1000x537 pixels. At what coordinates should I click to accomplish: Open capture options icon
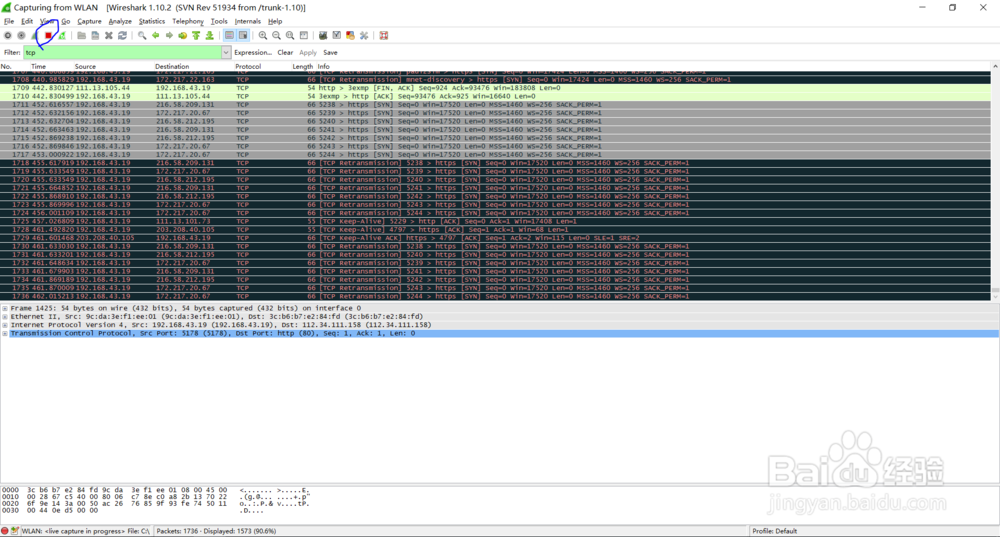[21, 36]
